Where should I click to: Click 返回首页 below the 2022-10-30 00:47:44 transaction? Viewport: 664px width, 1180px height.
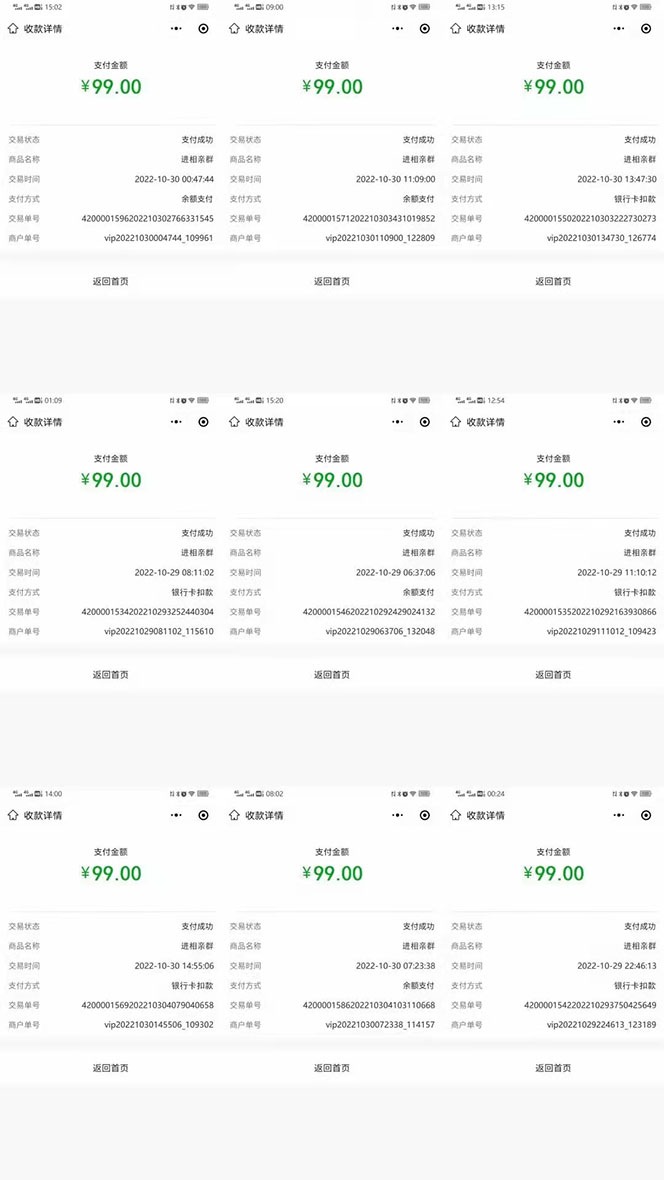coord(110,282)
